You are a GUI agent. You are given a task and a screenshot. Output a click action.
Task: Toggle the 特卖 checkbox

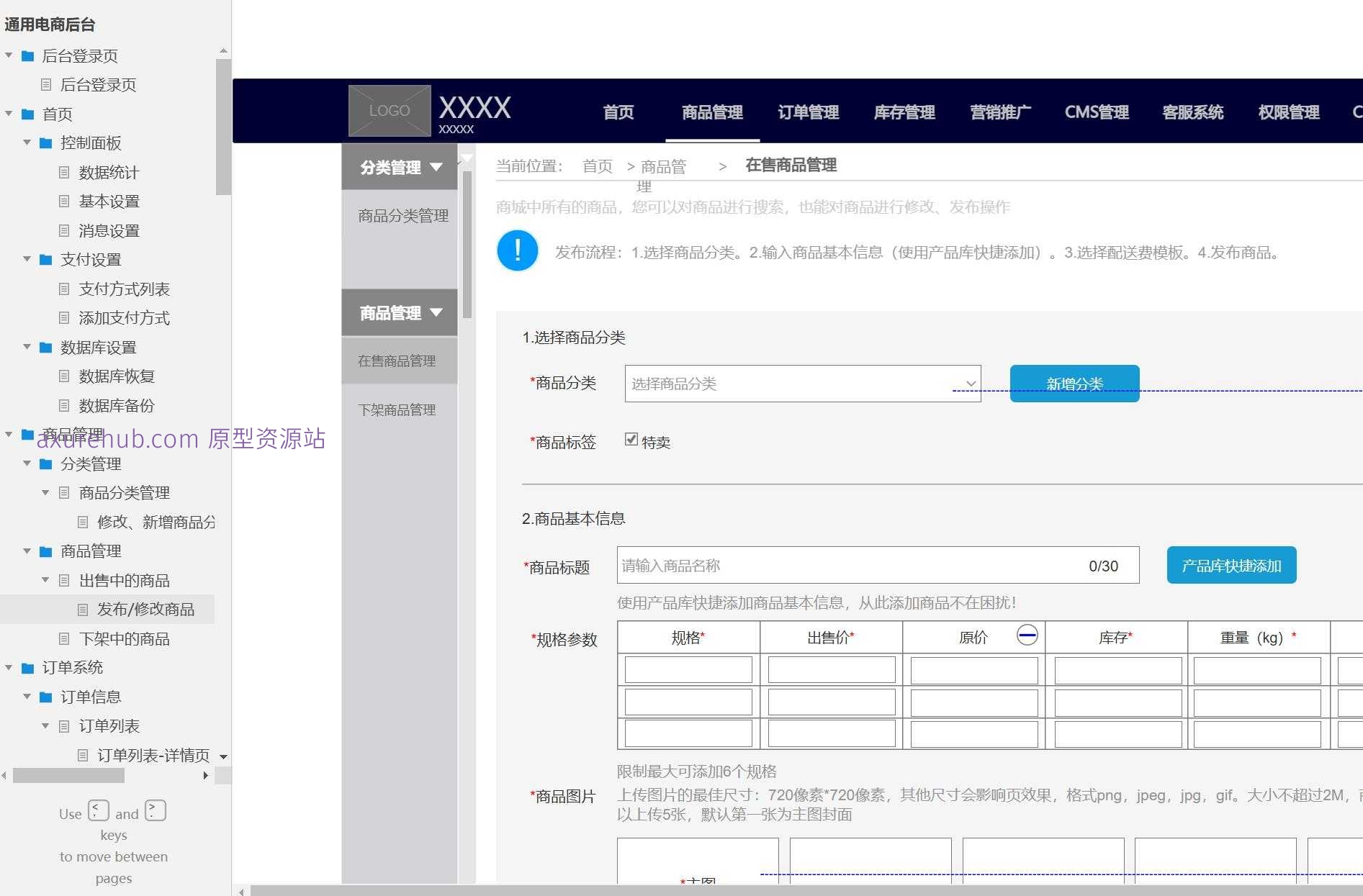click(x=631, y=440)
